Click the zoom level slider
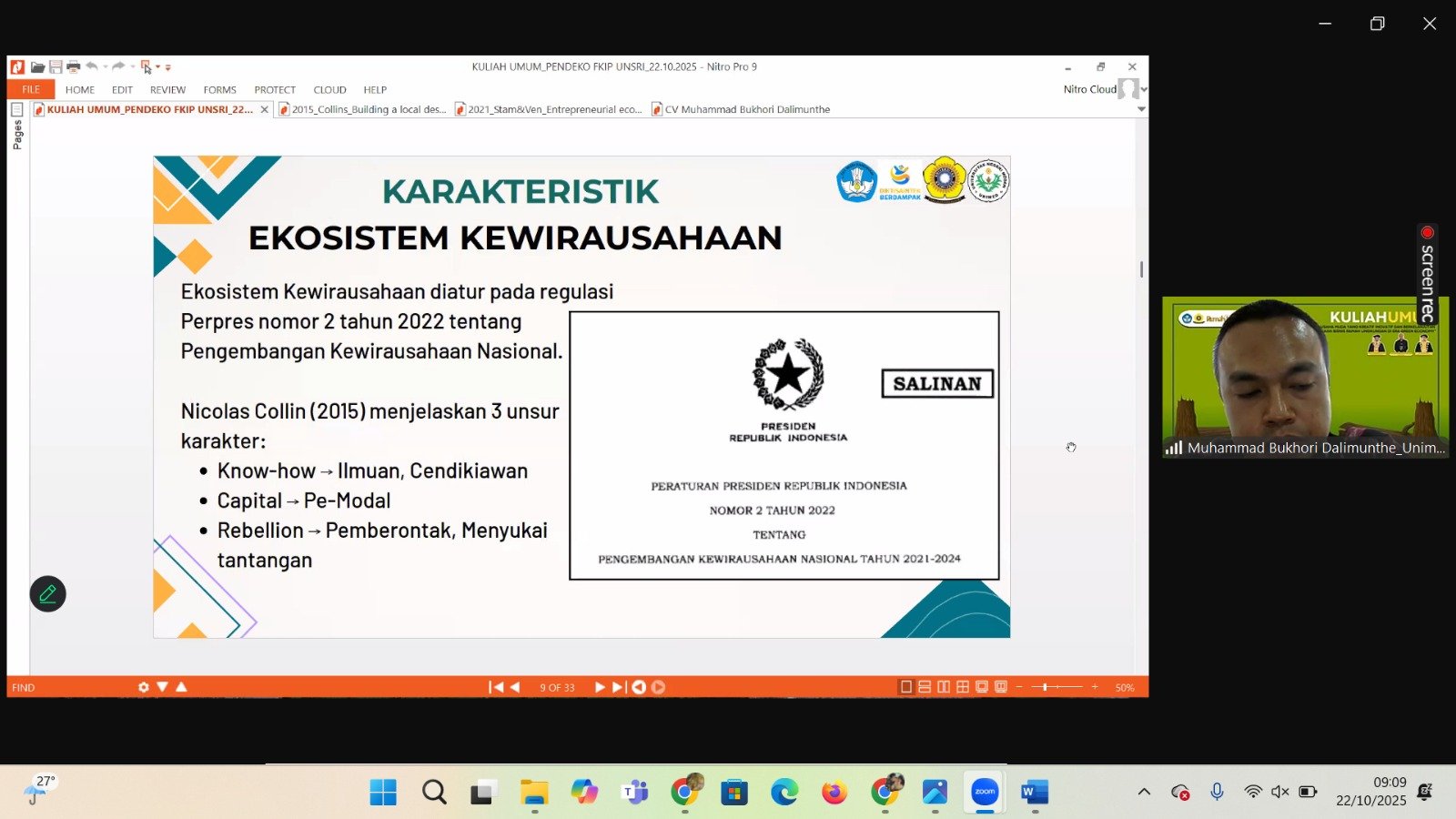This screenshot has height=819, width=1456. pos(1046,687)
